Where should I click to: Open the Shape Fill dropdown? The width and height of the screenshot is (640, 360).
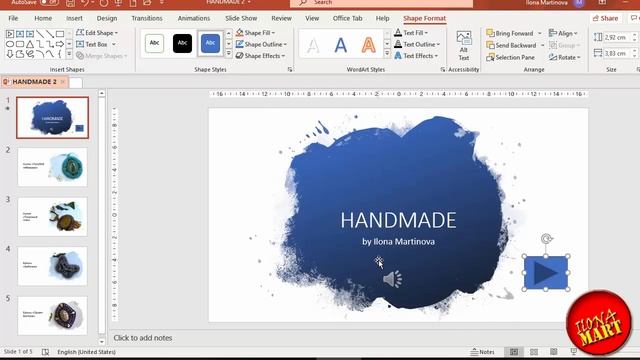coord(256,32)
